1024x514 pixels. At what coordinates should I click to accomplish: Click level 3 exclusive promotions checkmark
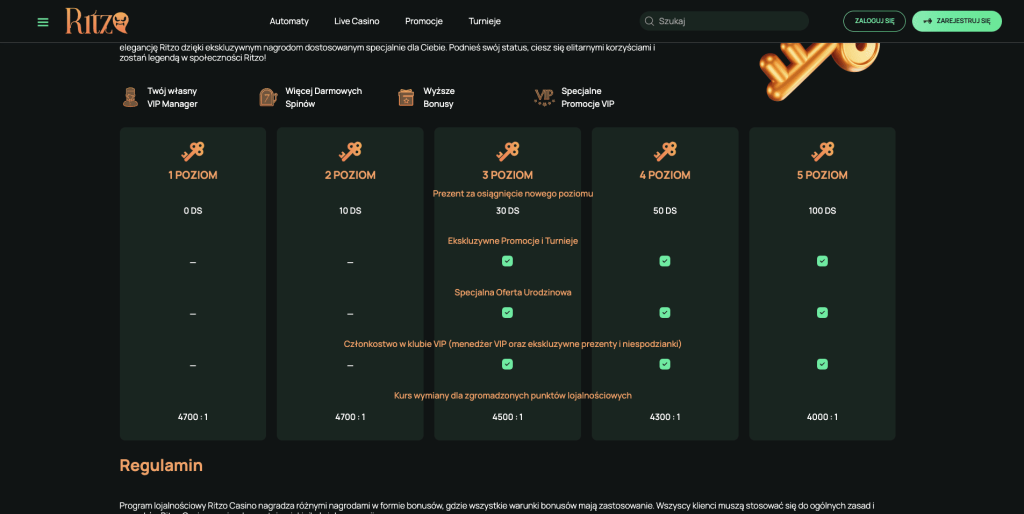tap(507, 261)
